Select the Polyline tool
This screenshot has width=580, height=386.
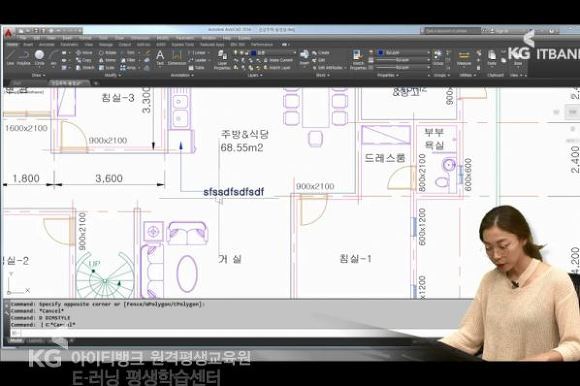tap(24, 57)
